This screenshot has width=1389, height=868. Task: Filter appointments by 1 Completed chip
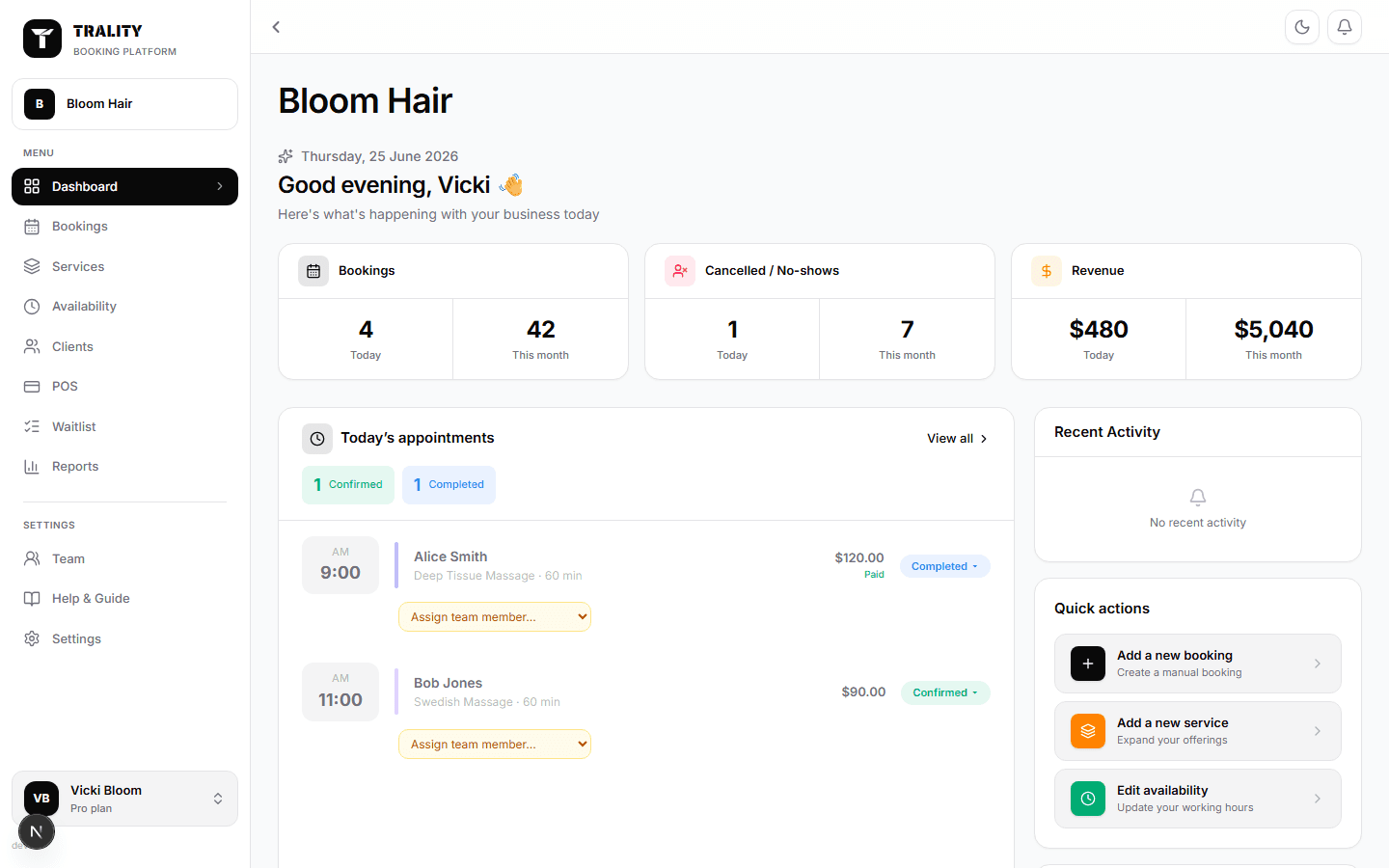pyautogui.click(x=449, y=485)
